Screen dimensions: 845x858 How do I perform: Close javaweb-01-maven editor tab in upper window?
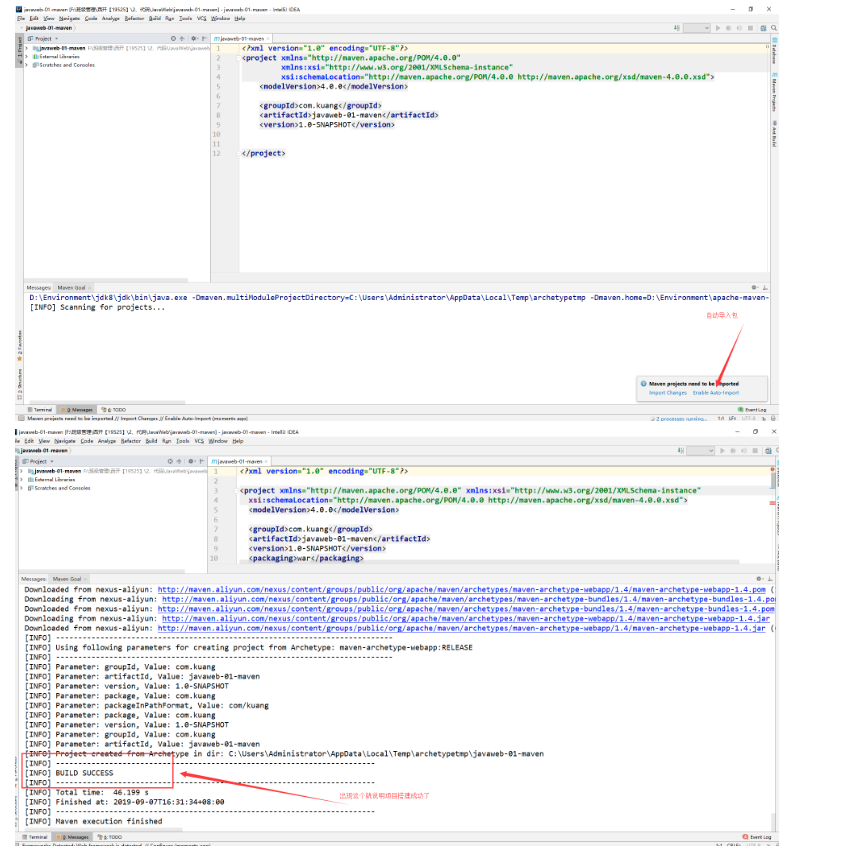click(x=267, y=39)
